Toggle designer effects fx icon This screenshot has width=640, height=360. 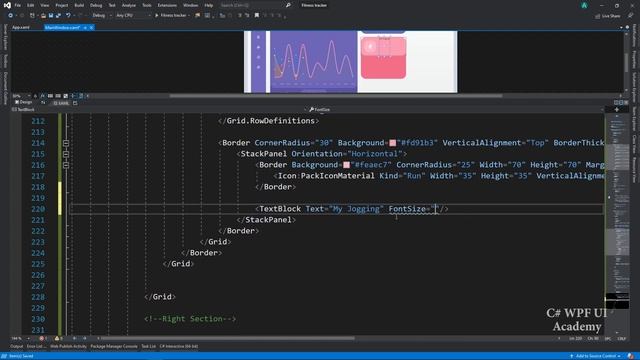(x=42, y=96)
